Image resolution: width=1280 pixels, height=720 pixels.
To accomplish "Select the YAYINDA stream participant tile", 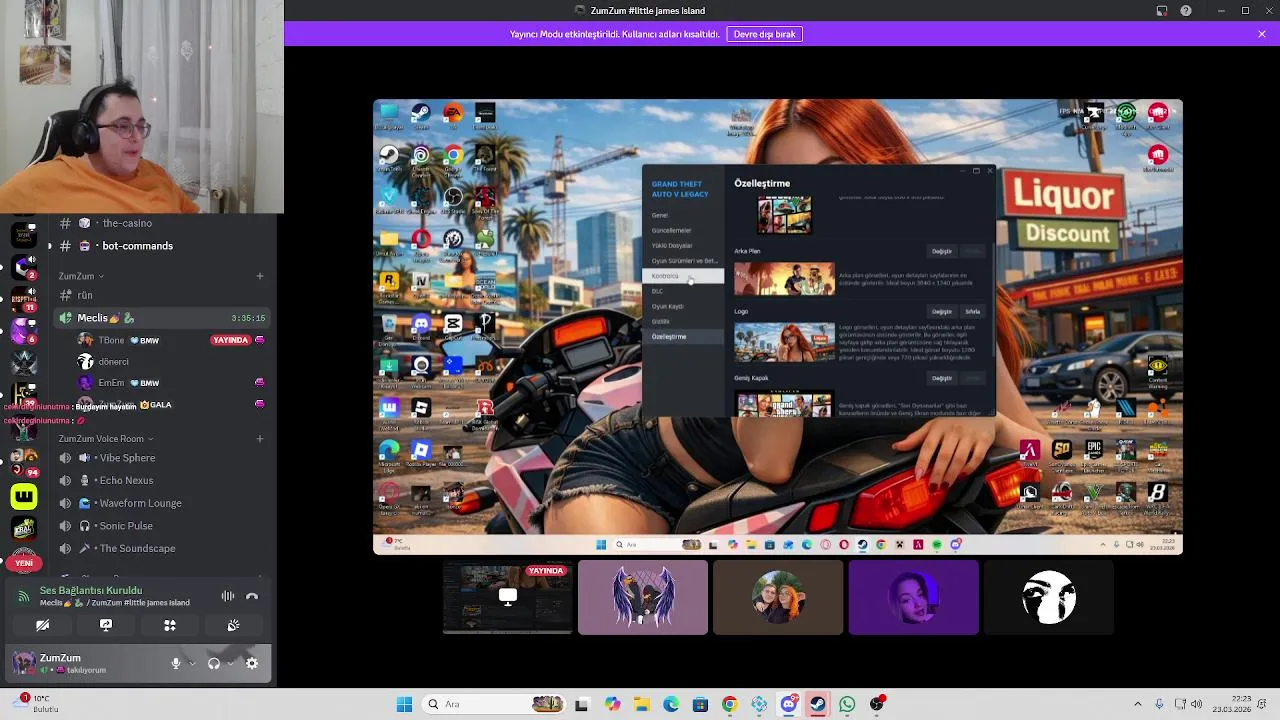I will coord(508,597).
